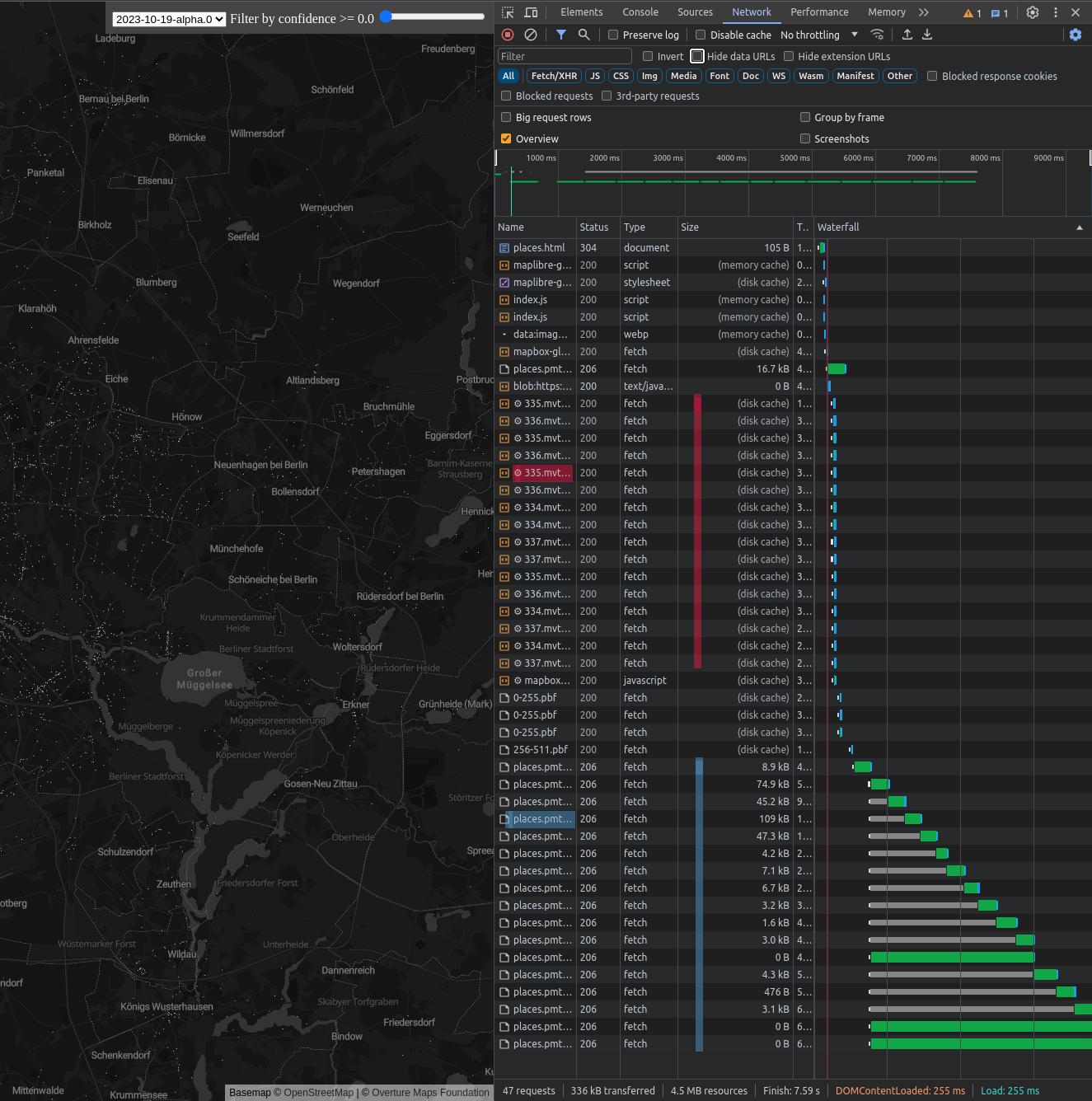Image resolution: width=1092 pixels, height=1101 pixels.
Task: Open network conditions panel
Action: click(878, 35)
